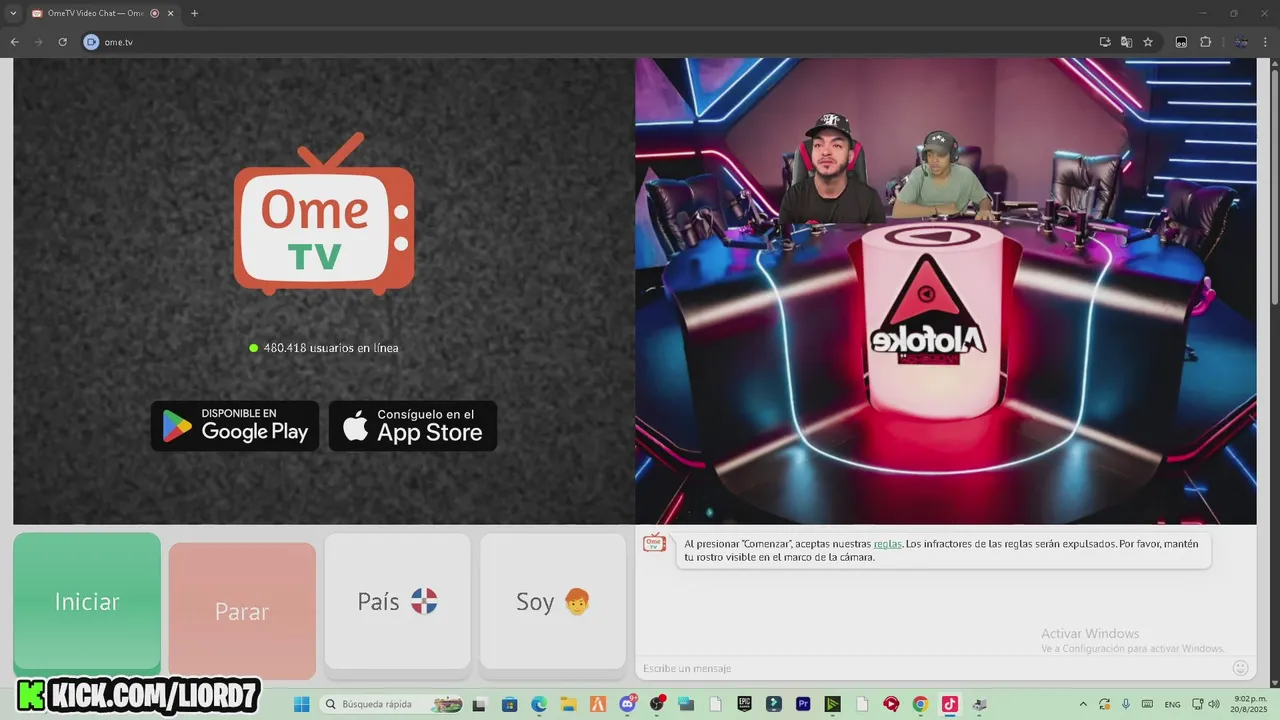Image resolution: width=1280 pixels, height=720 pixels.
Task: Open File Explorer from the taskbar
Action: click(x=568, y=704)
